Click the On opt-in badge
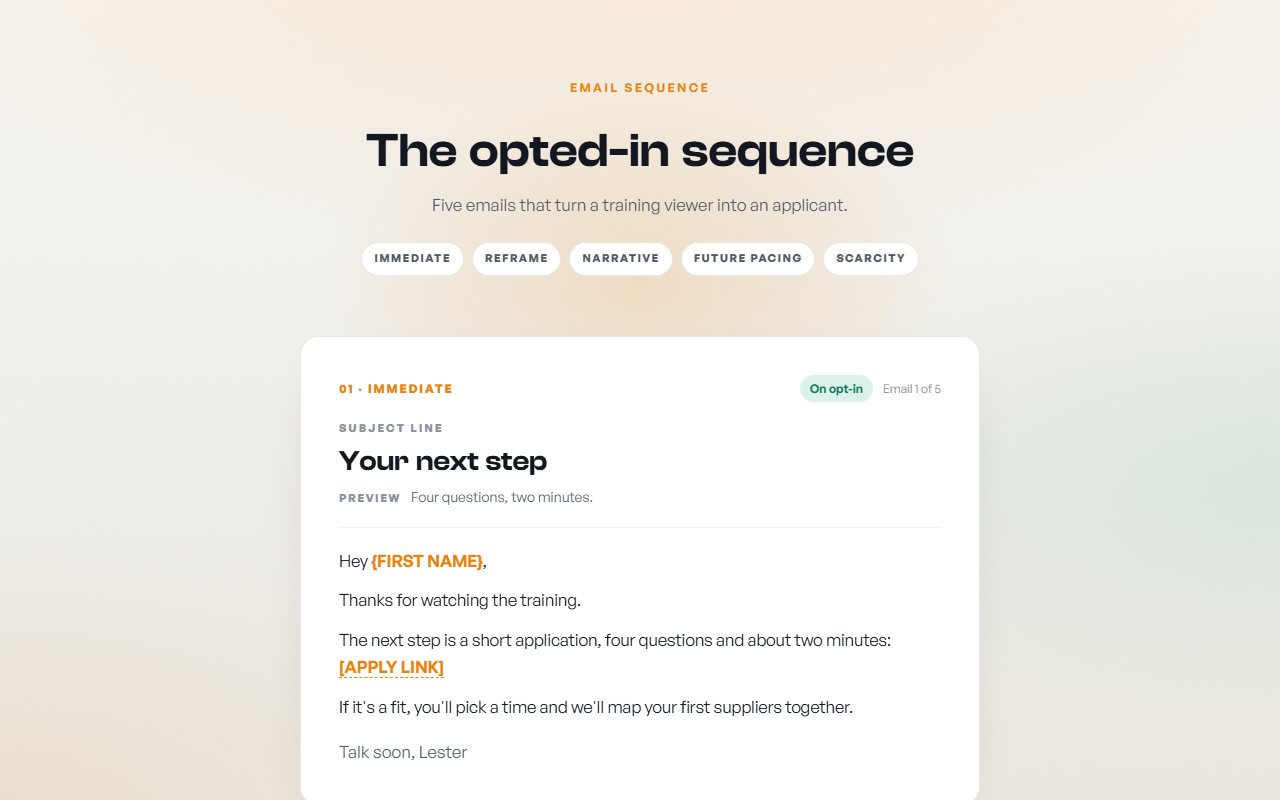Image resolution: width=1280 pixels, height=800 pixels. (836, 389)
